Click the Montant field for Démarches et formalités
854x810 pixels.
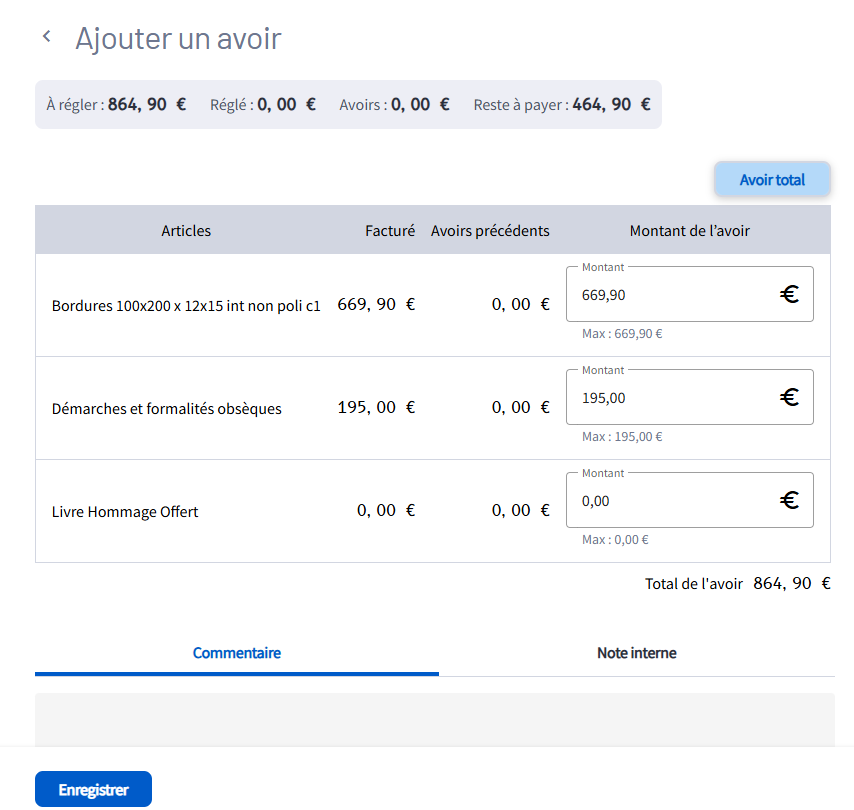(670, 398)
